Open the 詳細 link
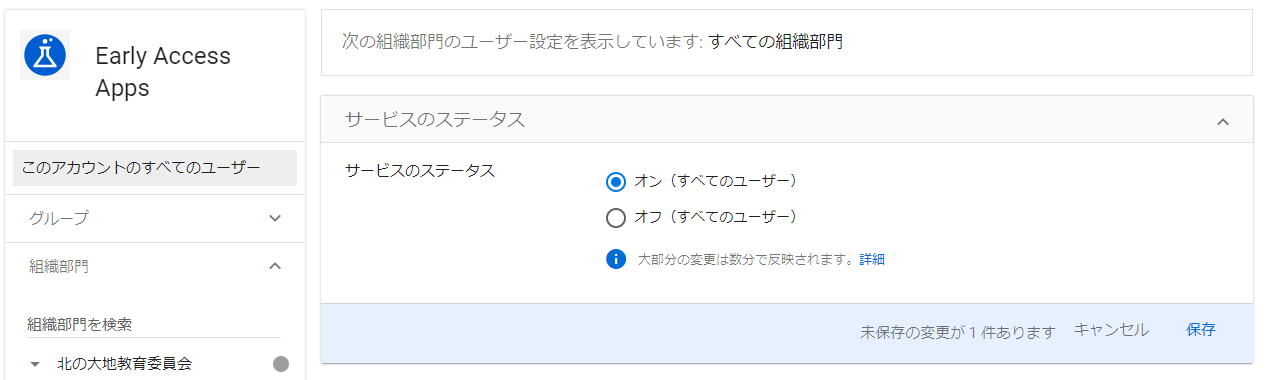 872,260
